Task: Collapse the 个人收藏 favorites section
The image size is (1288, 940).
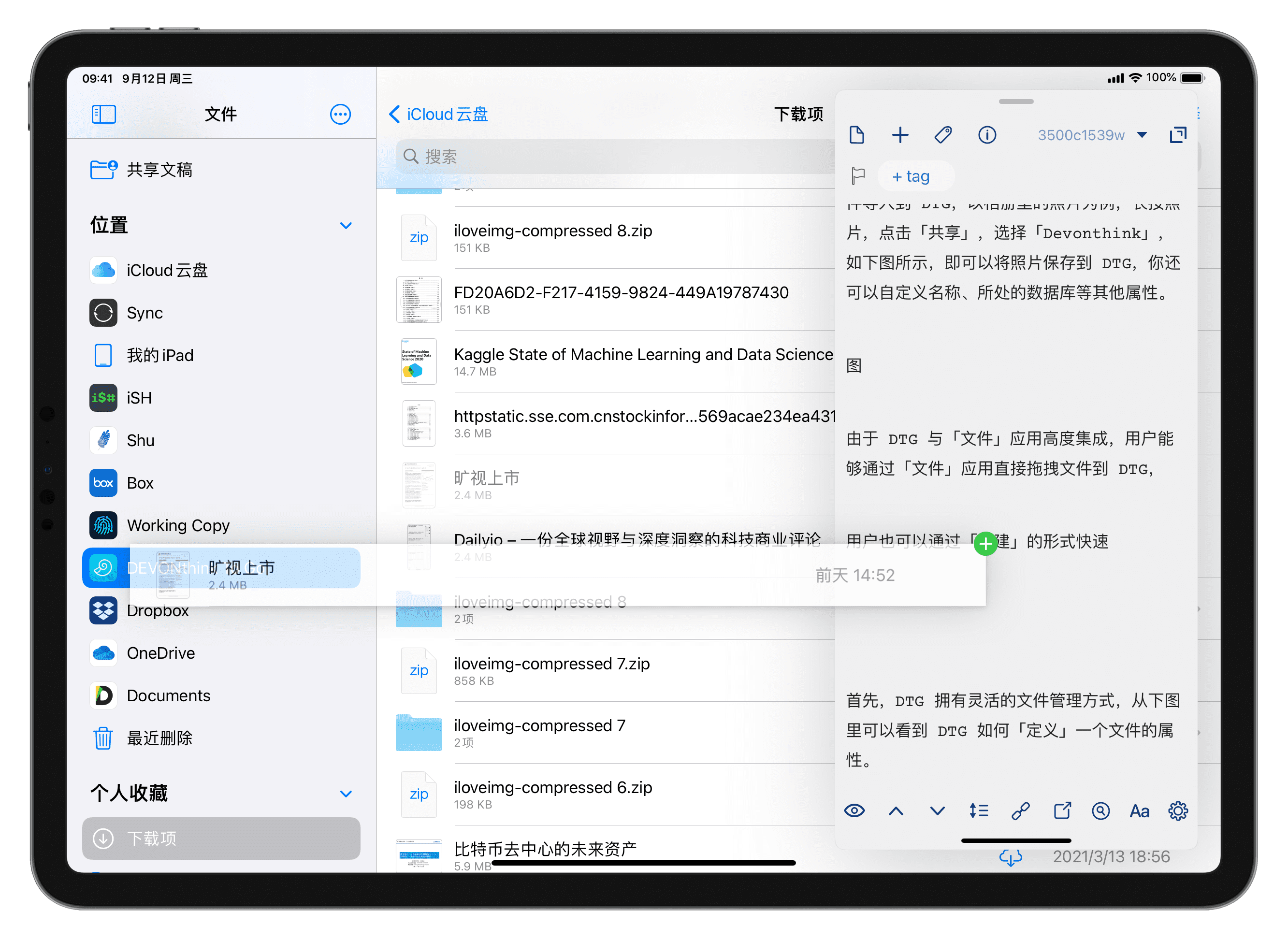Action: click(x=346, y=793)
